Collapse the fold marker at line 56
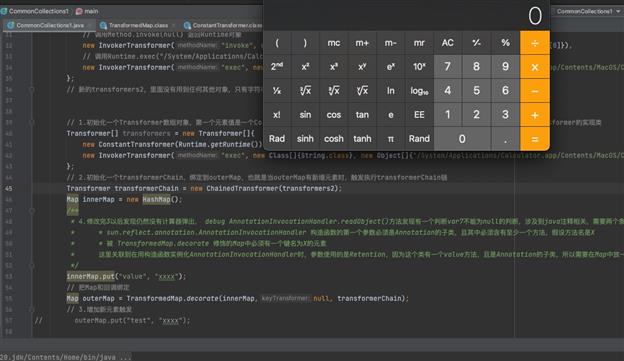Image resolution: width=624 pixels, height=361 pixels. (x=32, y=309)
